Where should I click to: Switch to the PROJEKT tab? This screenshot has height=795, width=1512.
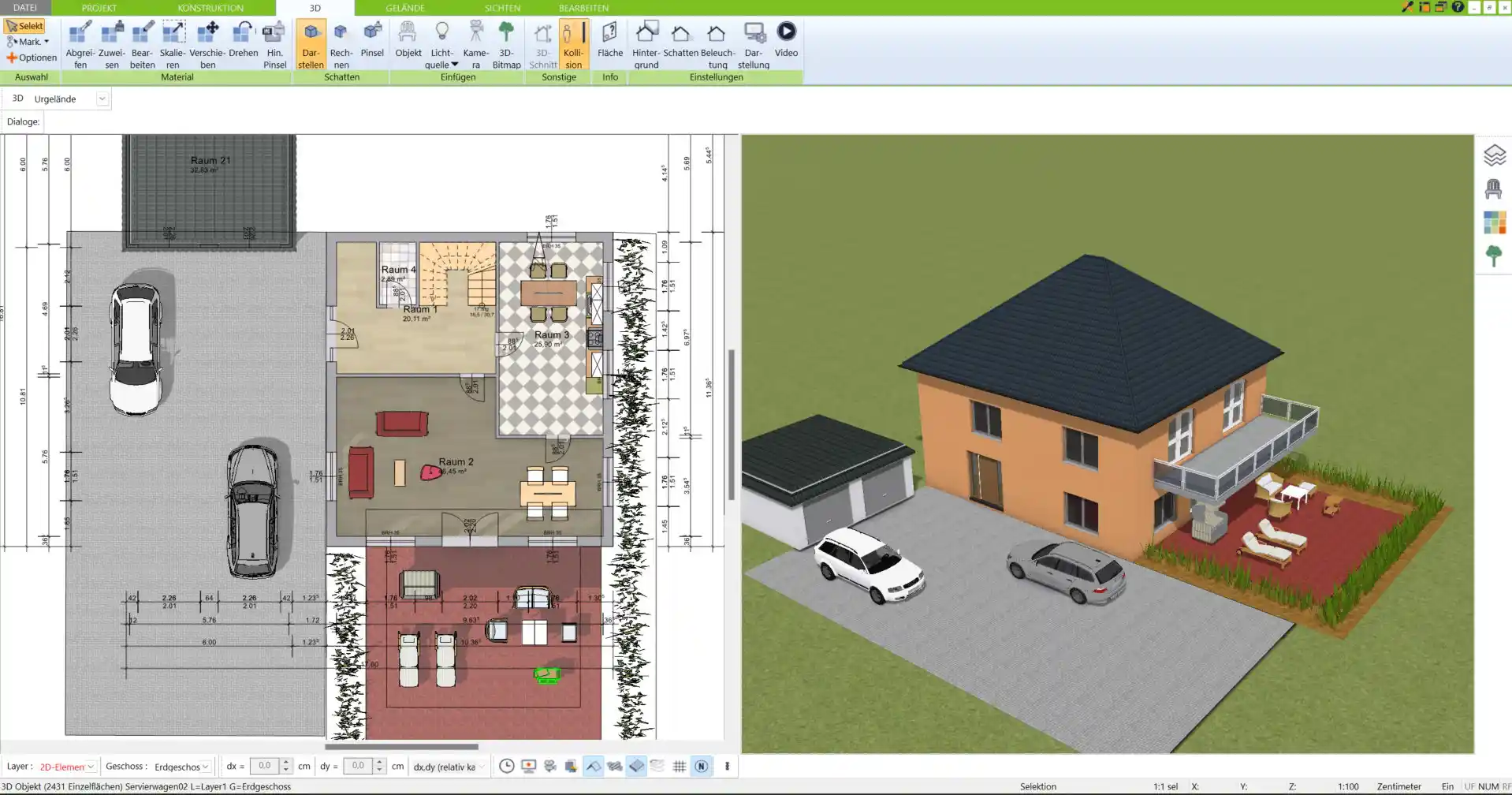99,8
